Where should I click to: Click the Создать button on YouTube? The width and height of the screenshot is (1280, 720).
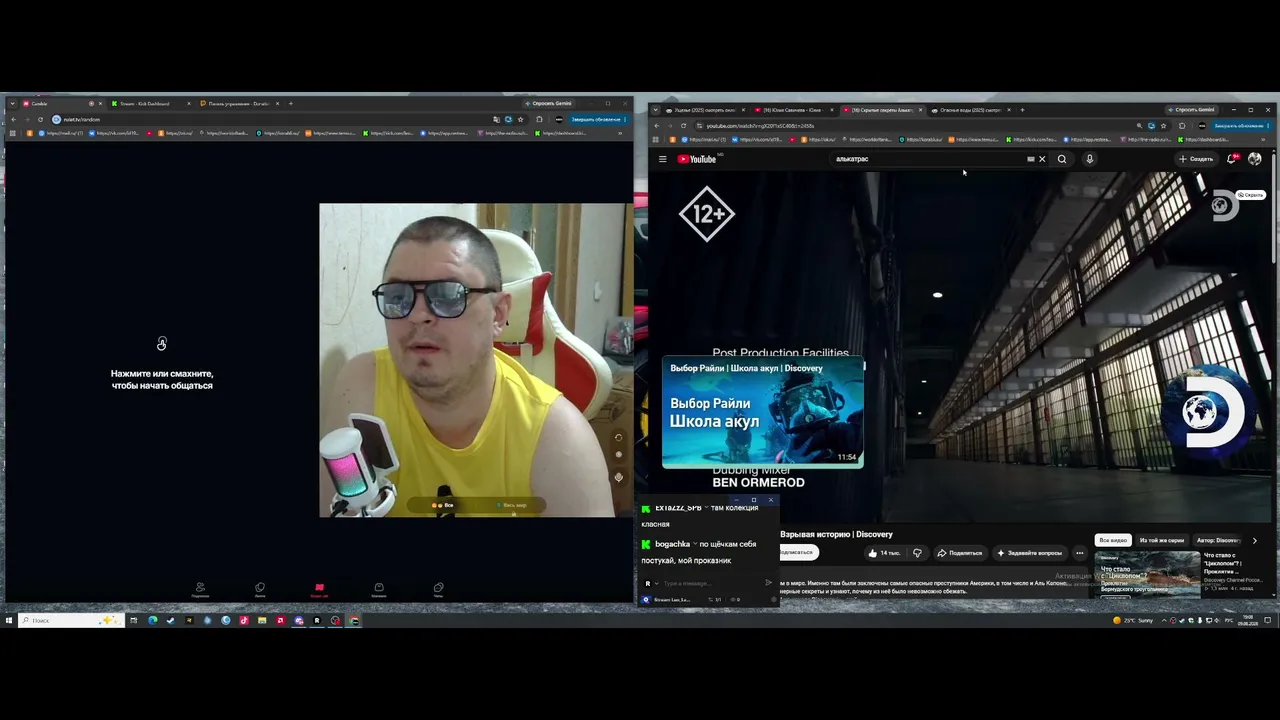(x=1196, y=159)
